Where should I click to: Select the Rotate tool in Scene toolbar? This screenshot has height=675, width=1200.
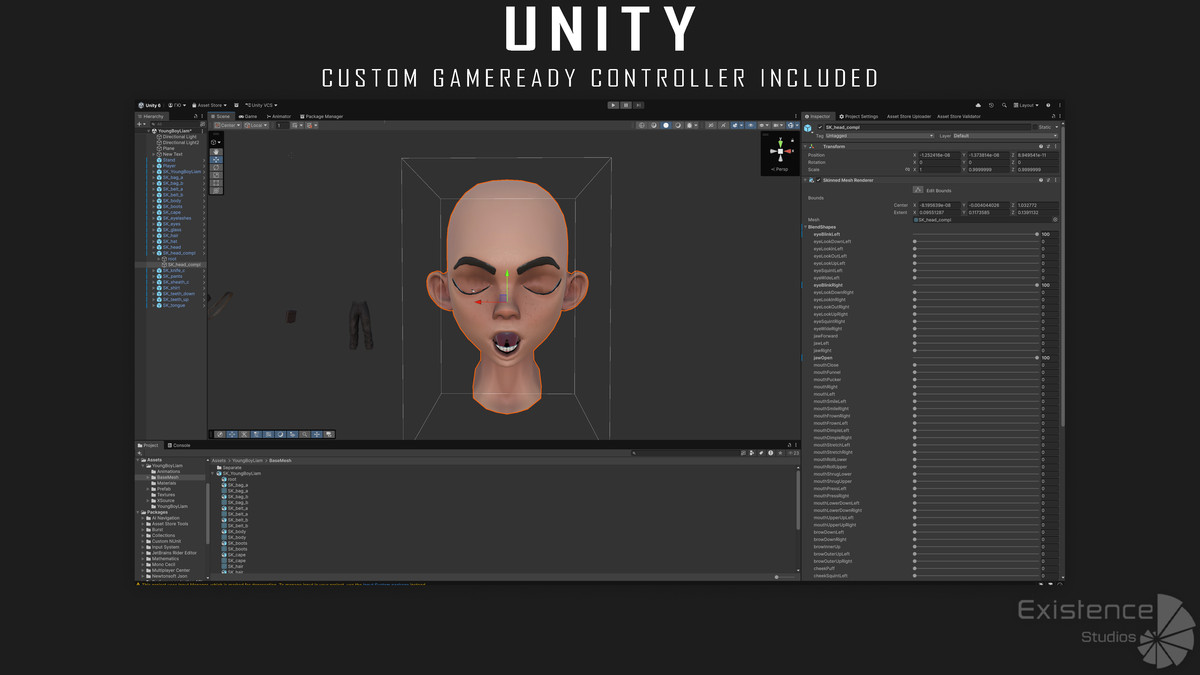[217, 167]
